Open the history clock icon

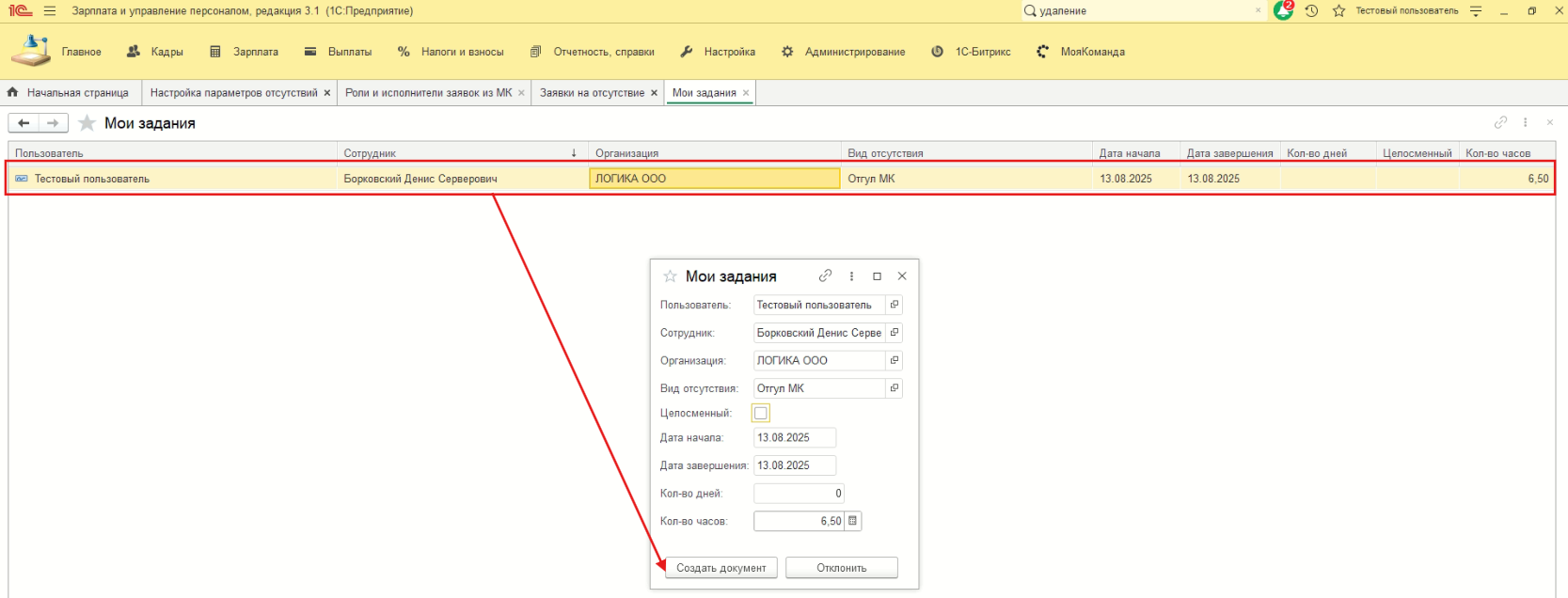tap(1311, 11)
